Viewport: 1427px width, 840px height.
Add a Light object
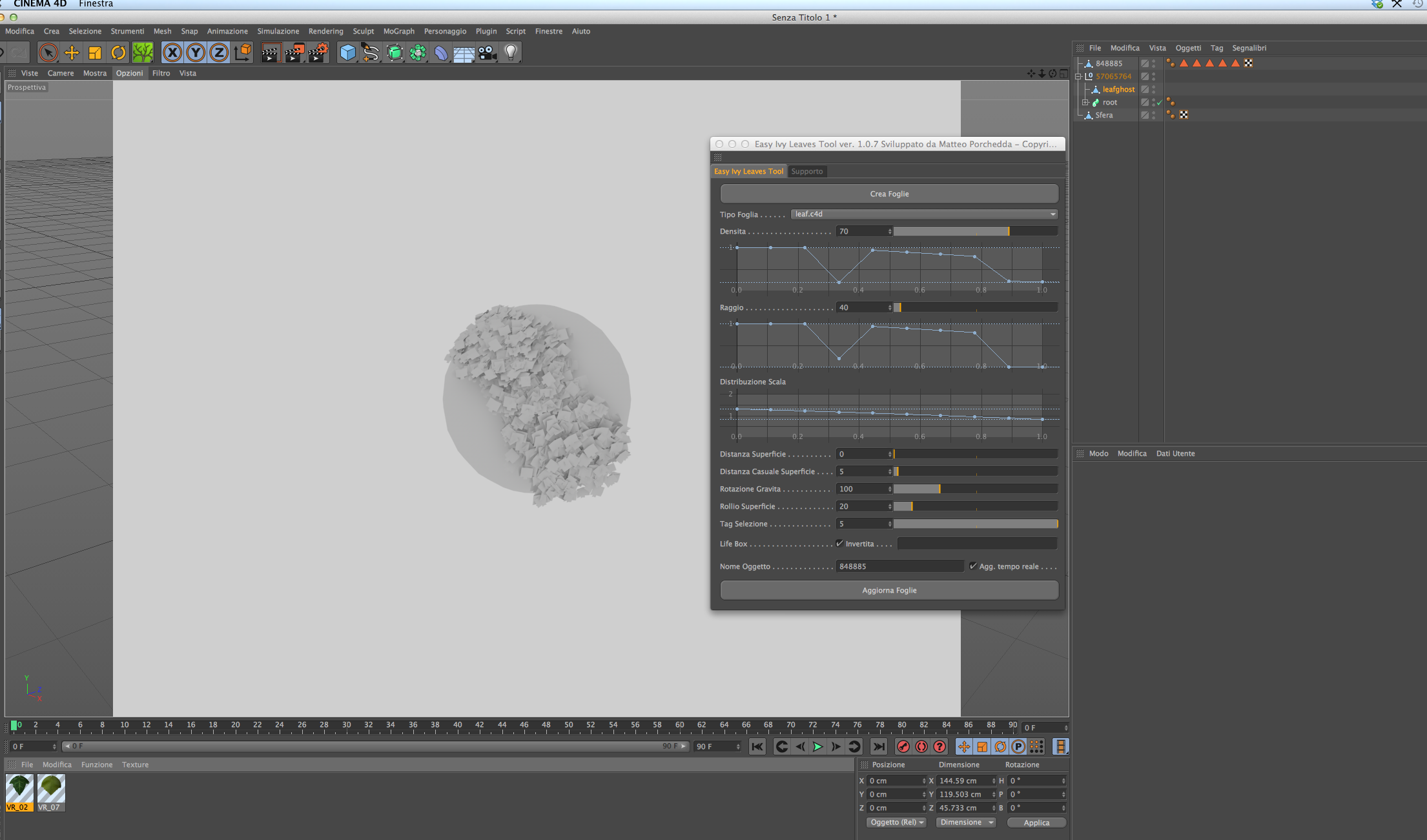(511, 53)
